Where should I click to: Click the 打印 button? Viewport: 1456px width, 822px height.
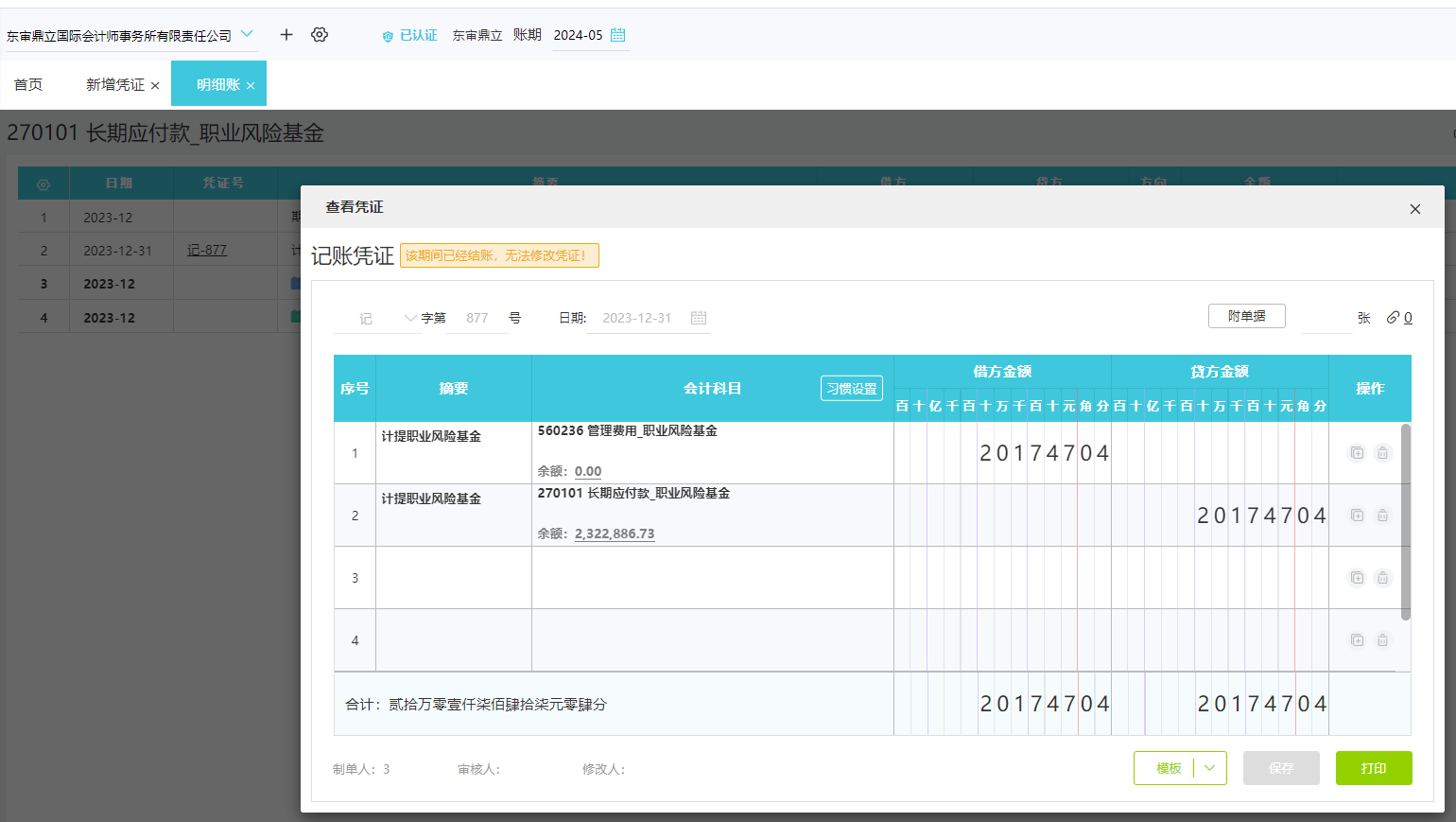(x=1373, y=768)
